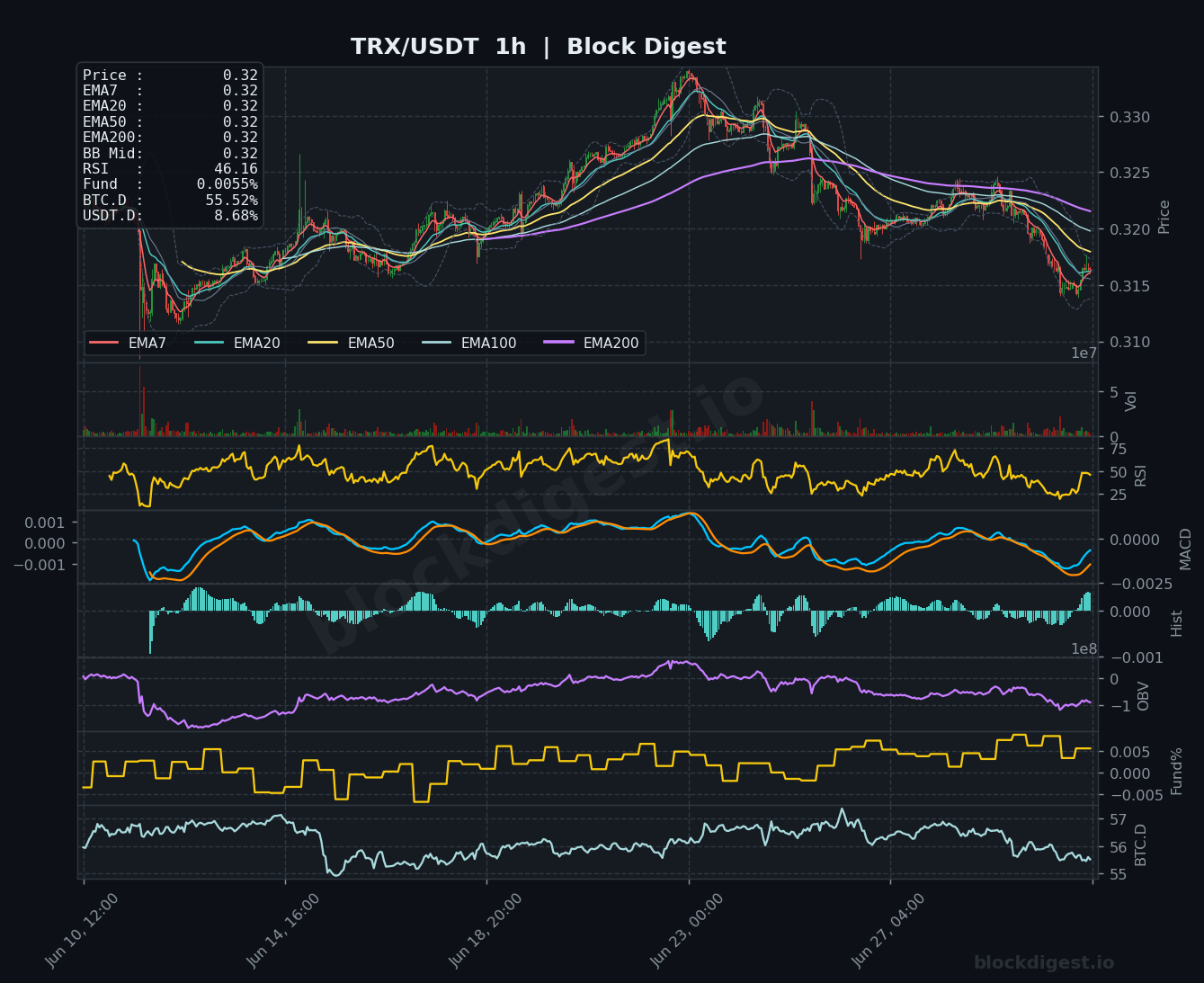Image resolution: width=1204 pixels, height=983 pixels.
Task: Click the Fund% axis label
Action: click(x=1177, y=771)
